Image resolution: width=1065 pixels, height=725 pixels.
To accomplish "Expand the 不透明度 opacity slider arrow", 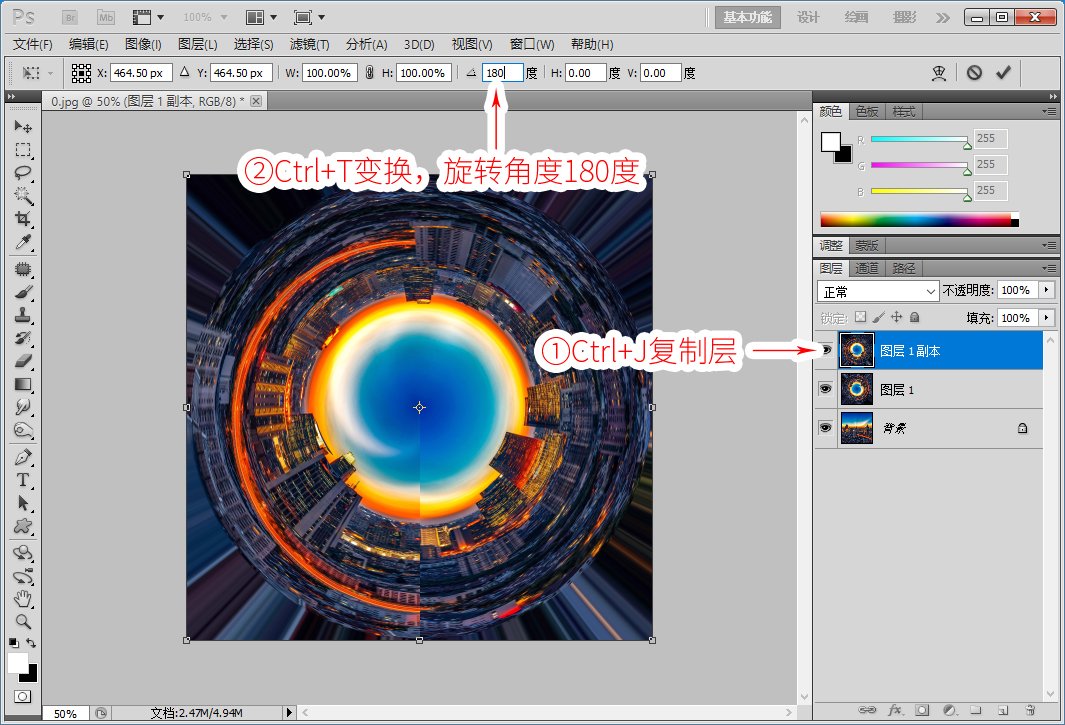I will click(x=1047, y=290).
